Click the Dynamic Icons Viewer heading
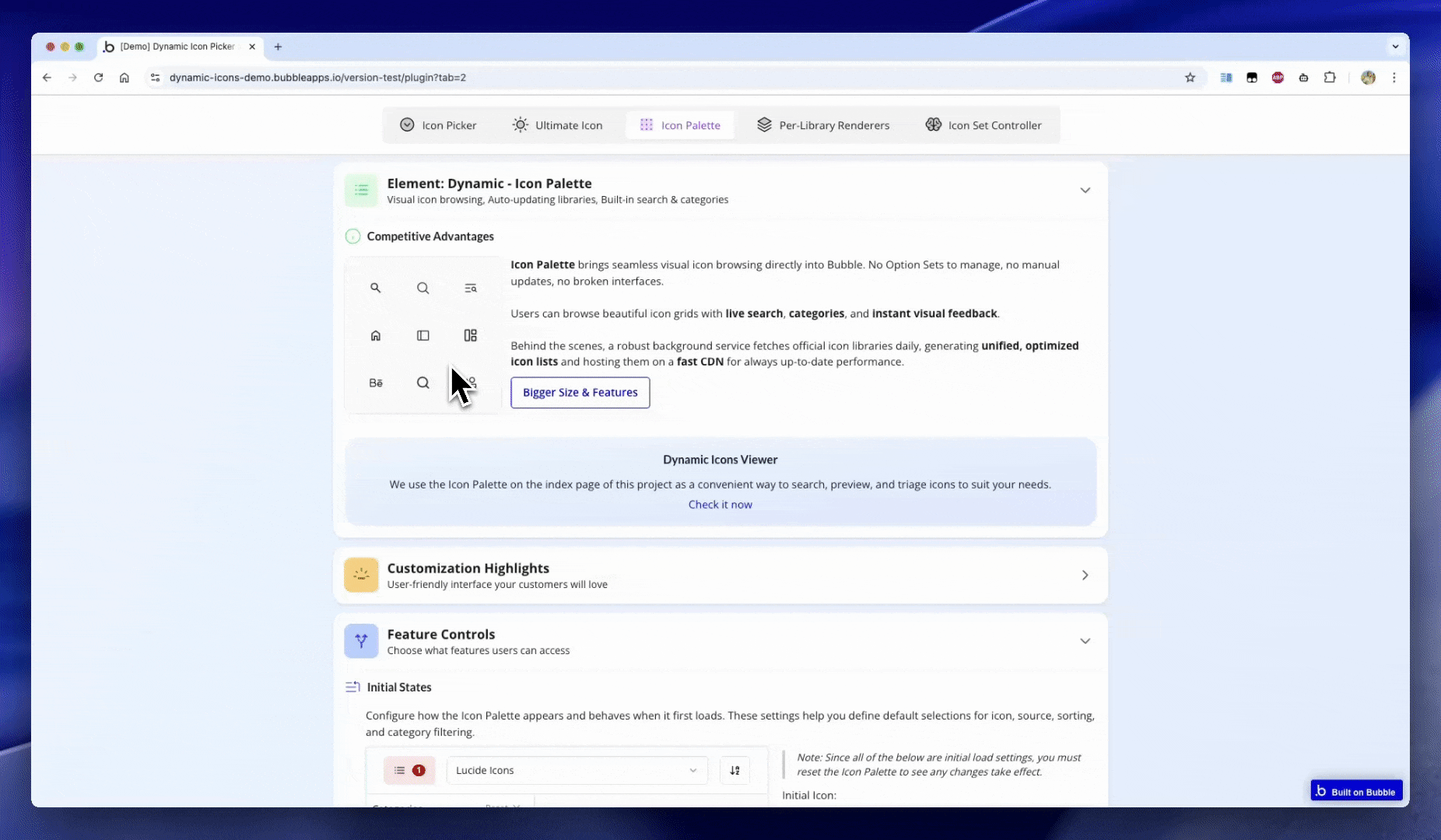Viewport: 1441px width, 840px height. 720,460
